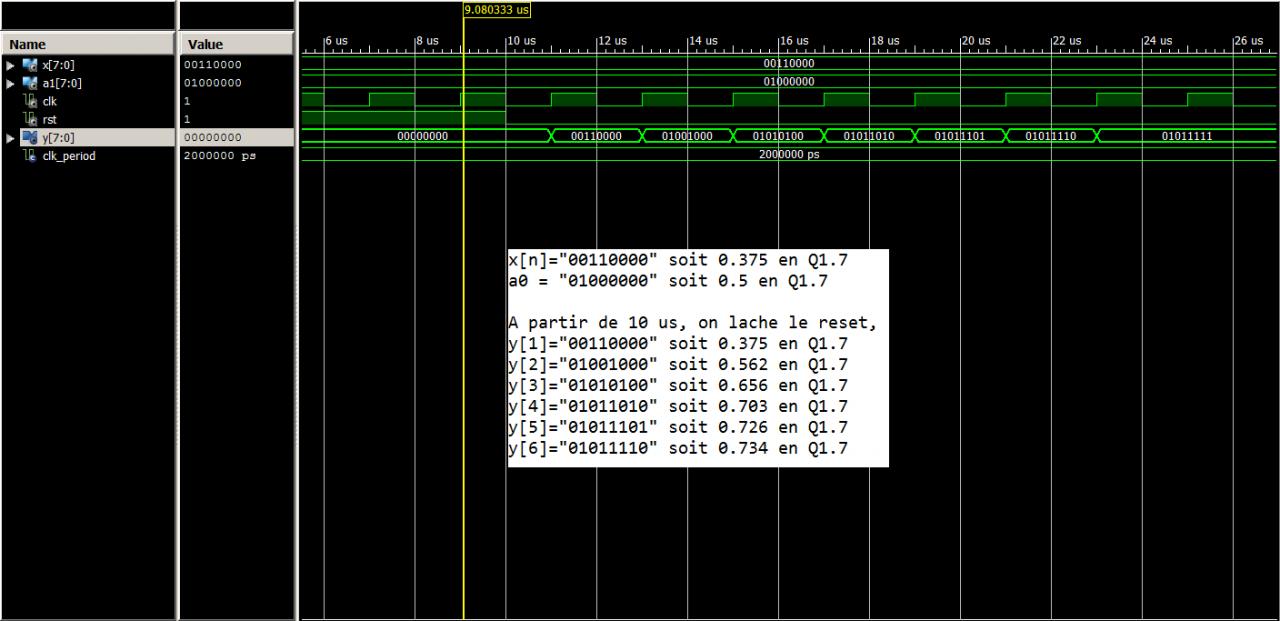Click annotation line y[3]="01010100"
This screenshot has width=1280, height=621.
[678, 386]
